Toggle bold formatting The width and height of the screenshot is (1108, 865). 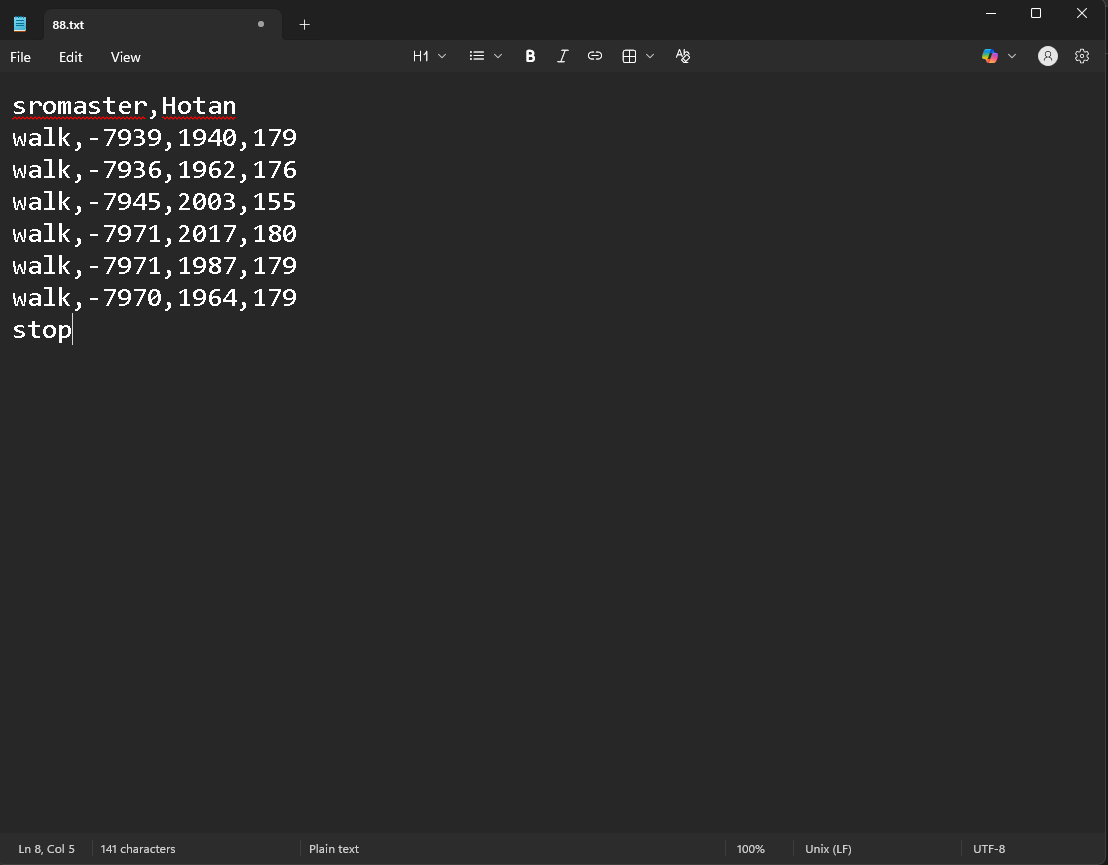coord(530,57)
